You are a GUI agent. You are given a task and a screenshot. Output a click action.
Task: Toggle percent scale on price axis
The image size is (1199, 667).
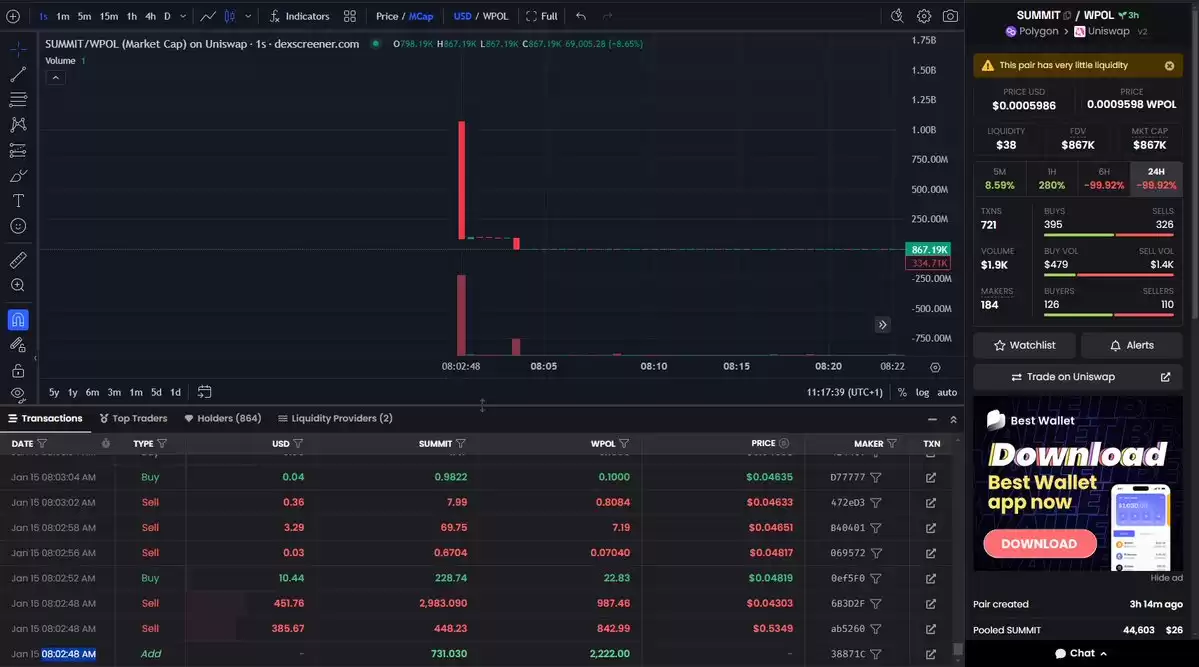coord(902,392)
